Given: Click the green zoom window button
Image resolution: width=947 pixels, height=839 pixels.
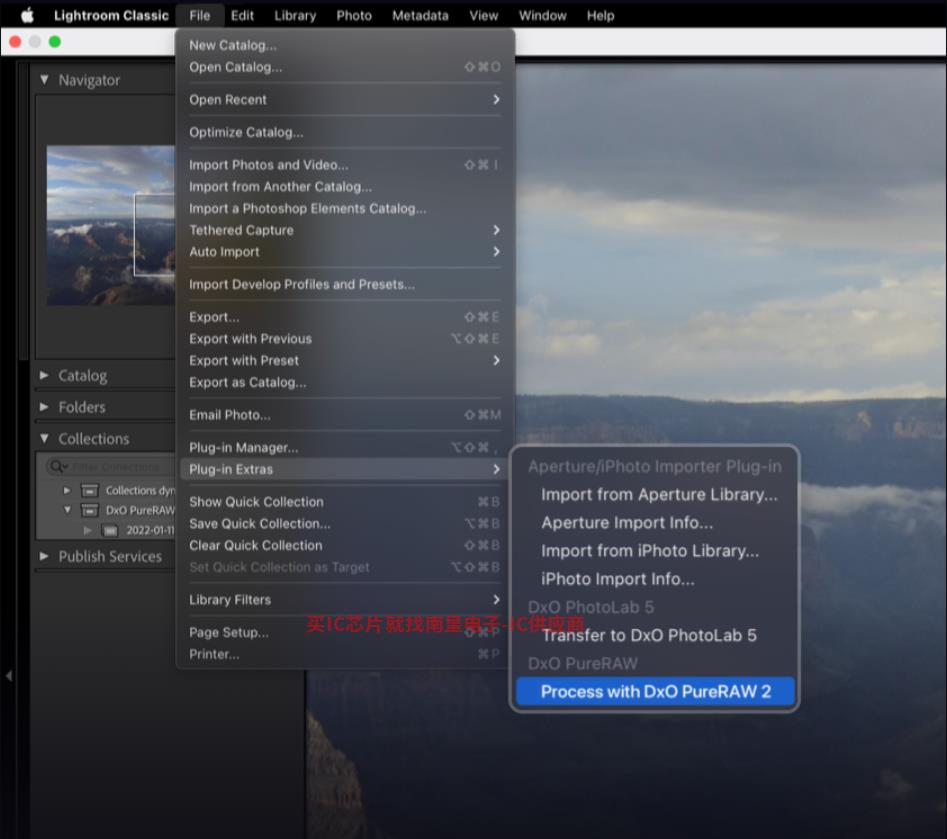Looking at the screenshot, I should tap(54, 42).
